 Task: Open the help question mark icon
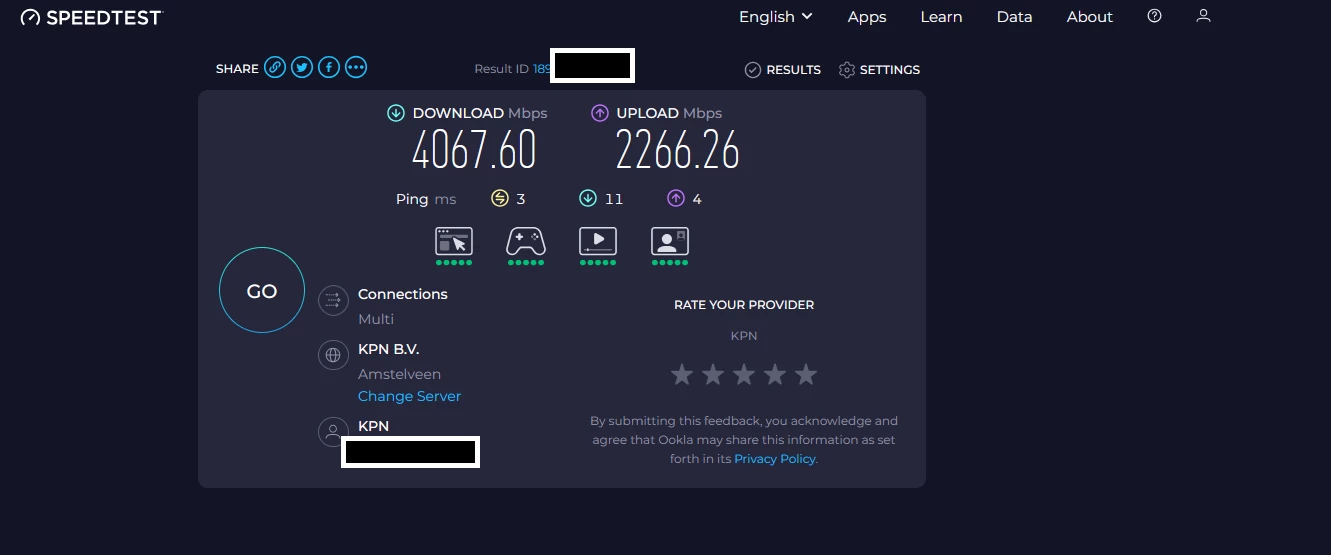(x=1155, y=16)
